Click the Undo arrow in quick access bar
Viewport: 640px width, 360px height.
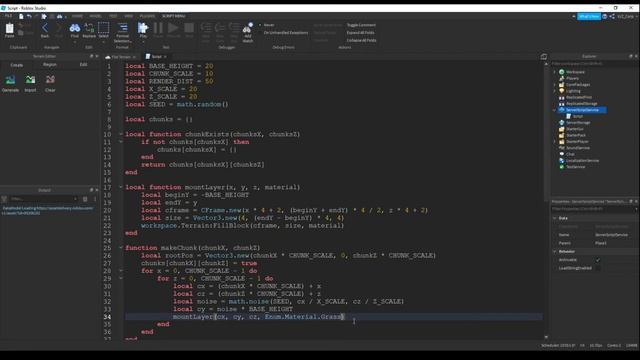click(x=29, y=16)
